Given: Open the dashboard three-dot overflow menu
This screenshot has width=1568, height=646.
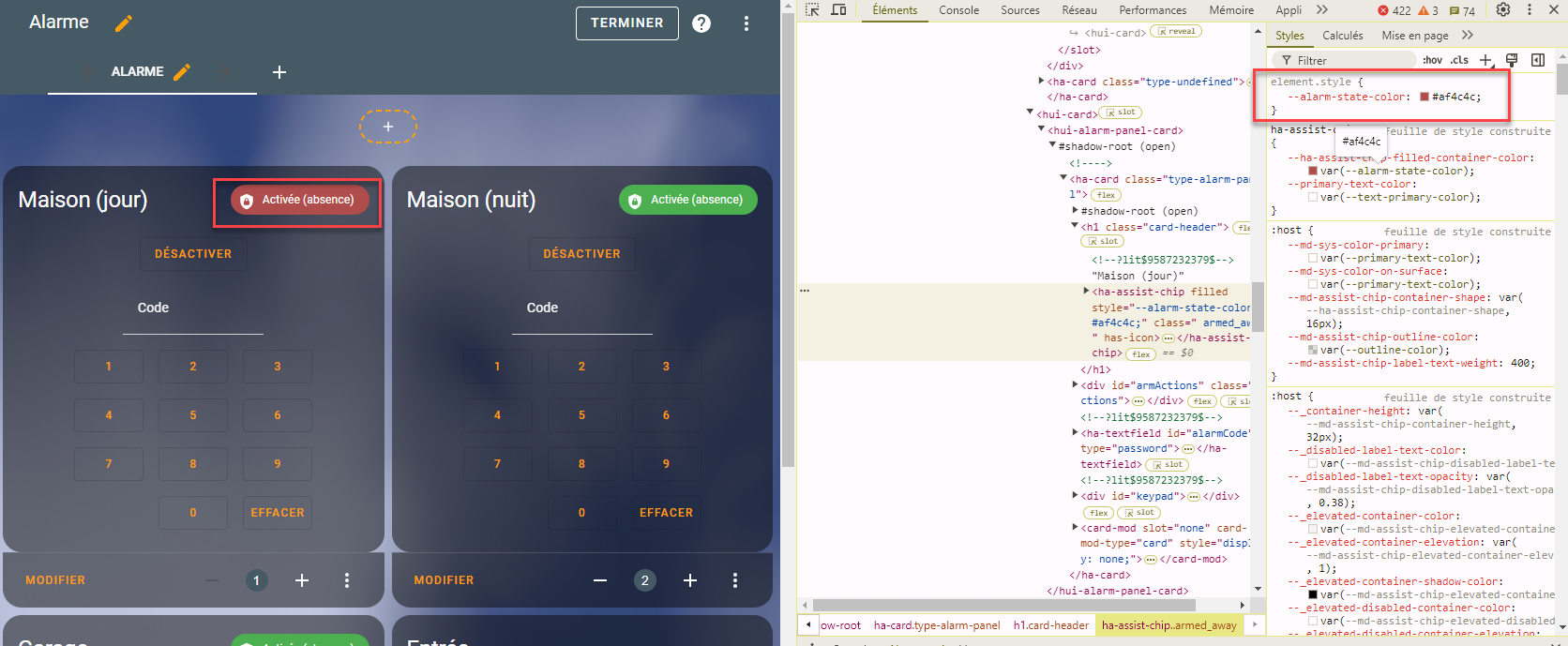Looking at the screenshot, I should coord(746,23).
